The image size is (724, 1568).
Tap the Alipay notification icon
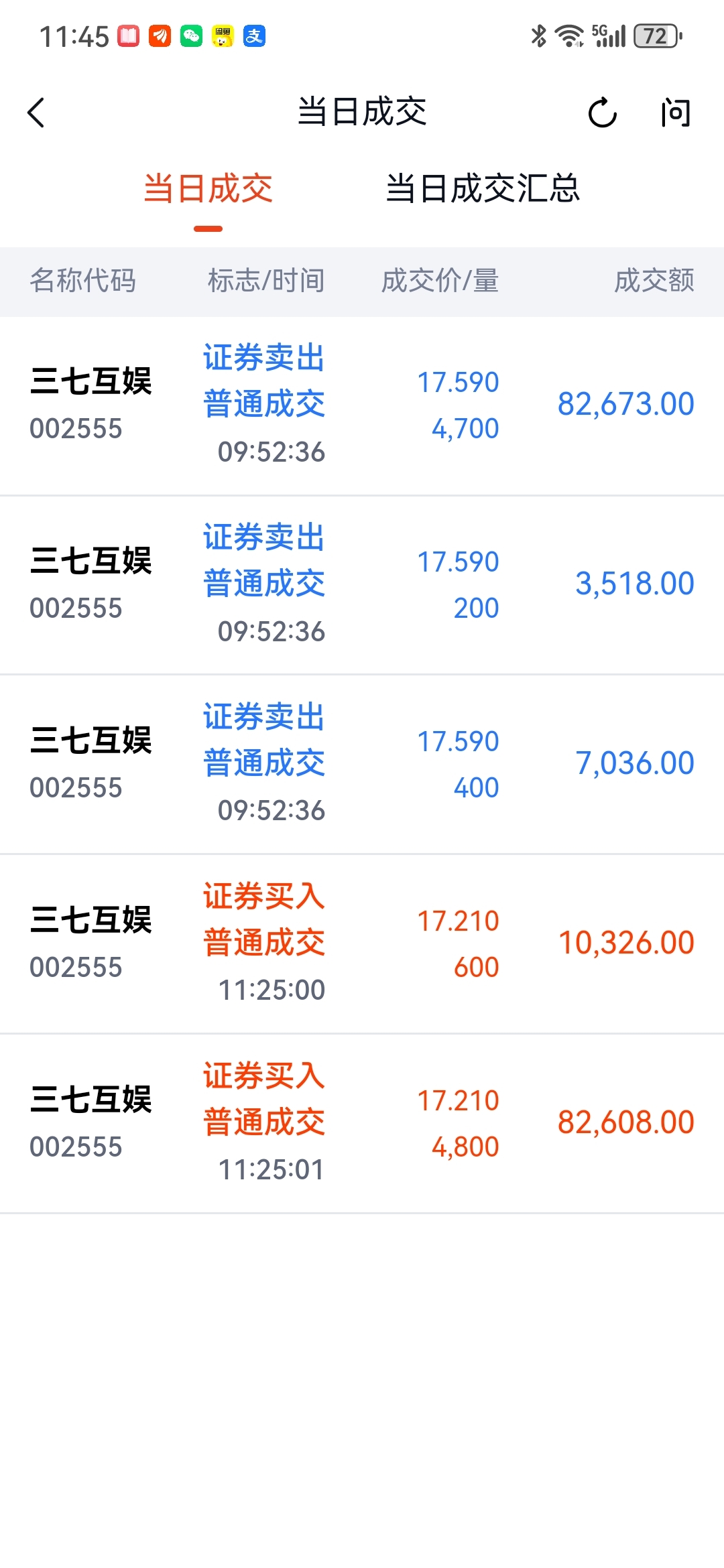254,36
